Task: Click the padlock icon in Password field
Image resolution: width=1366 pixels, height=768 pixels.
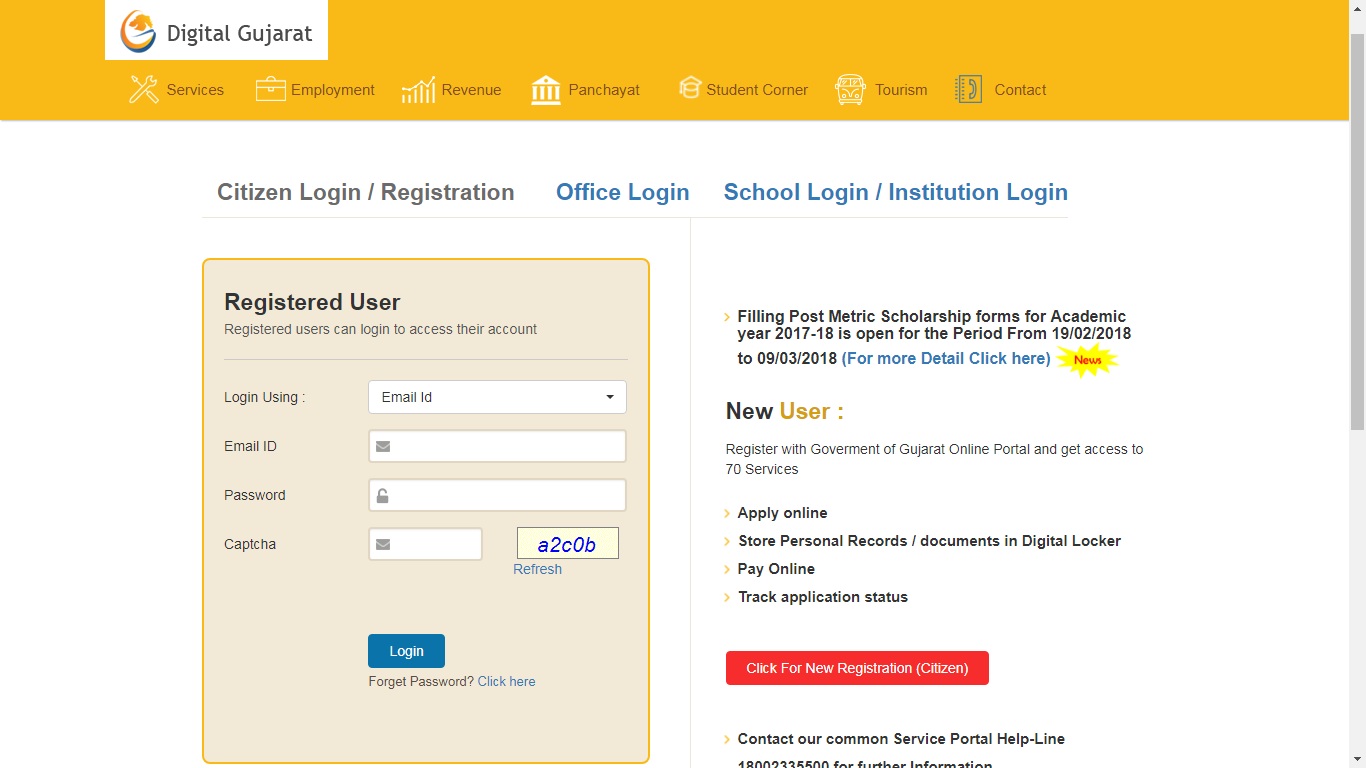Action: pos(383,495)
